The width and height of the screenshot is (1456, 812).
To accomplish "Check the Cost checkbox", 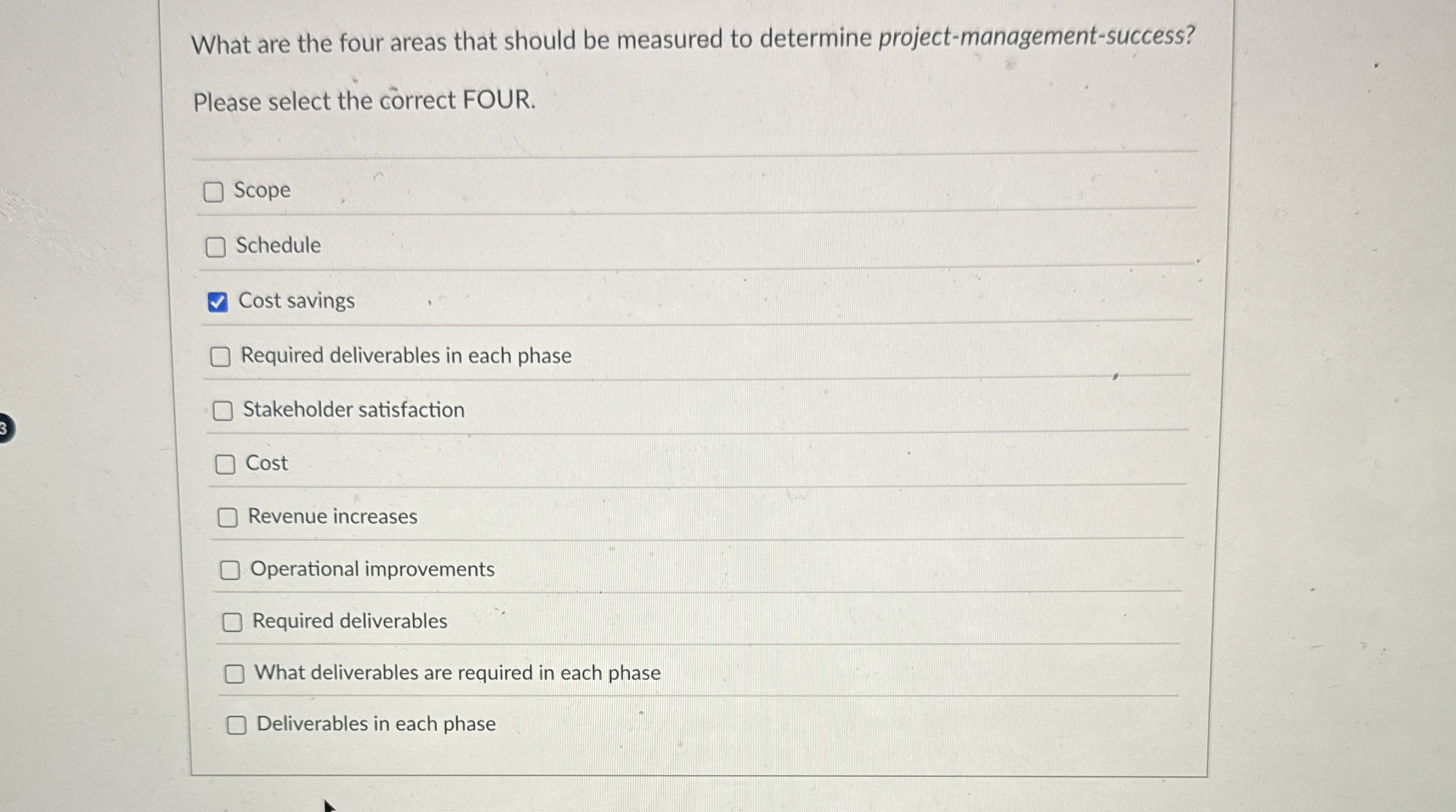I will 227,464.
